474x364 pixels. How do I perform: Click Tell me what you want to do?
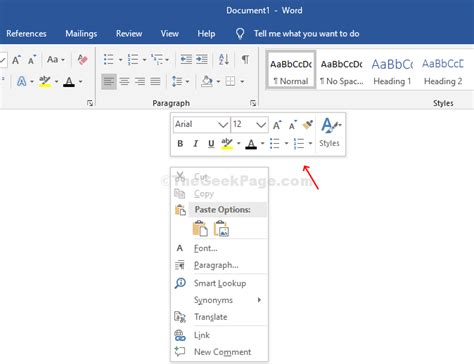tap(307, 34)
